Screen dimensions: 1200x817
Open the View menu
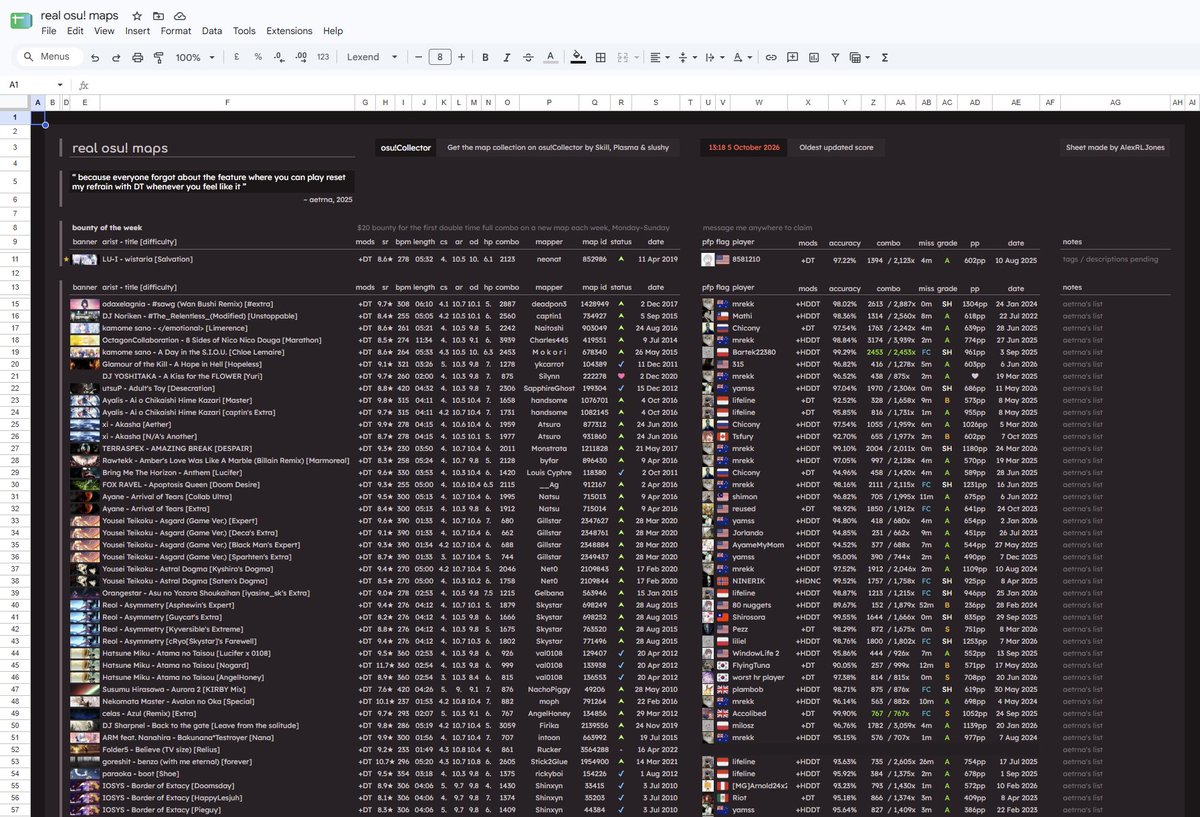tap(104, 31)
